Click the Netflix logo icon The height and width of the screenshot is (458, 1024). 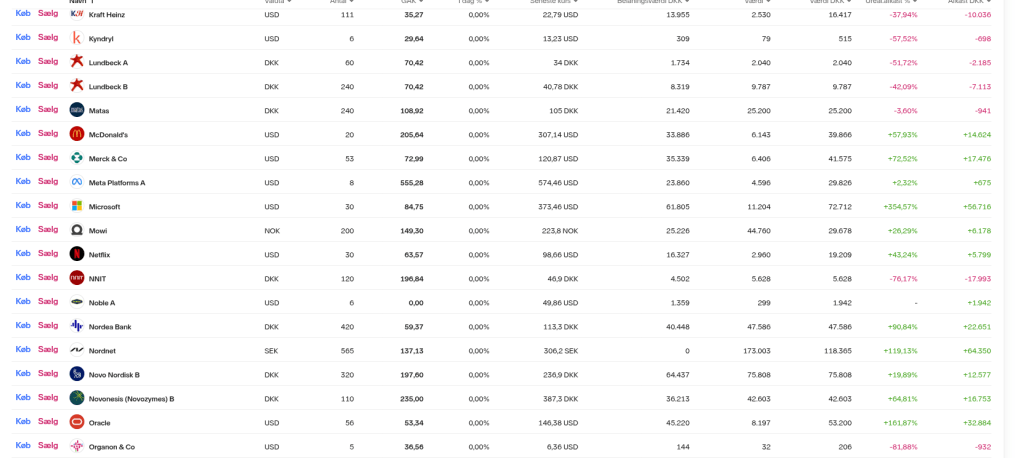(77, 254)
